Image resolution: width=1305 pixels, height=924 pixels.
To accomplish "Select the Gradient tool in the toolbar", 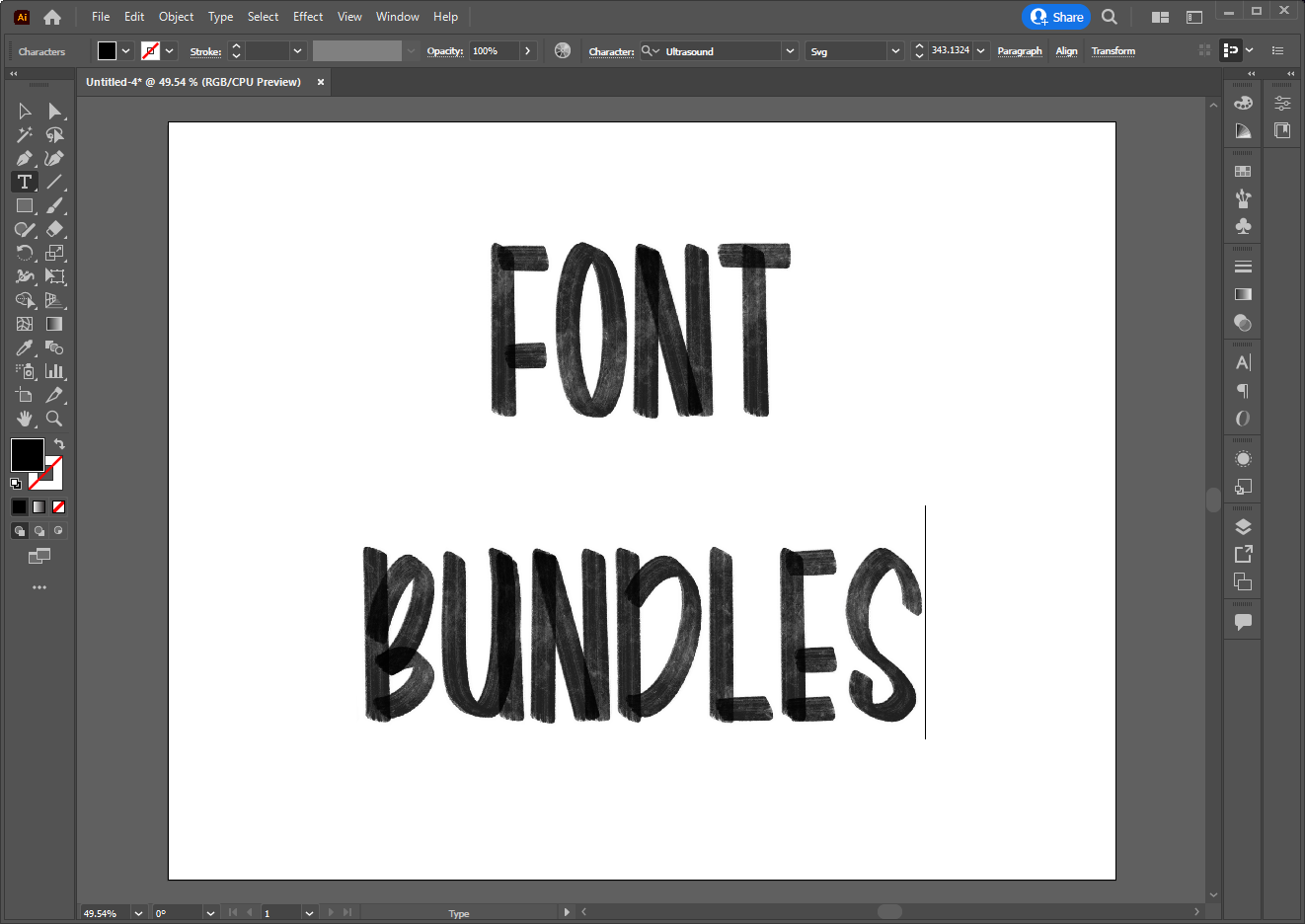I will point(54,324).
